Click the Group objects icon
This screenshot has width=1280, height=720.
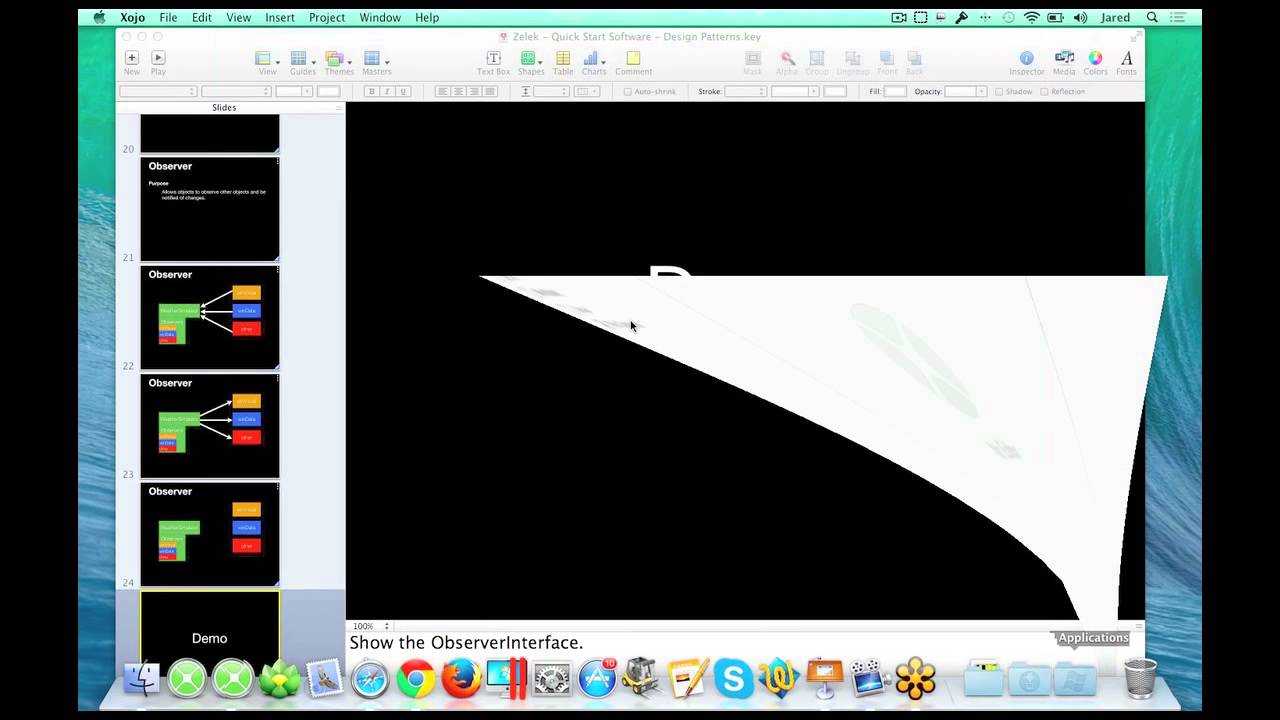point(817,58)
